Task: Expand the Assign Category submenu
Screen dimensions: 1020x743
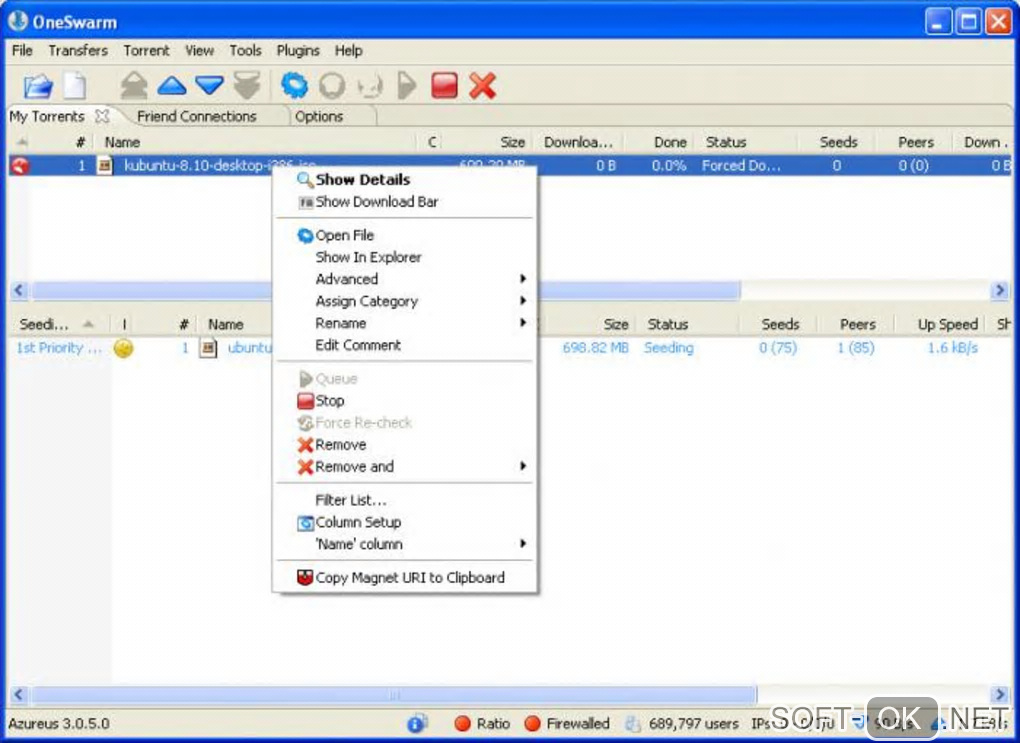Action: 405,301
